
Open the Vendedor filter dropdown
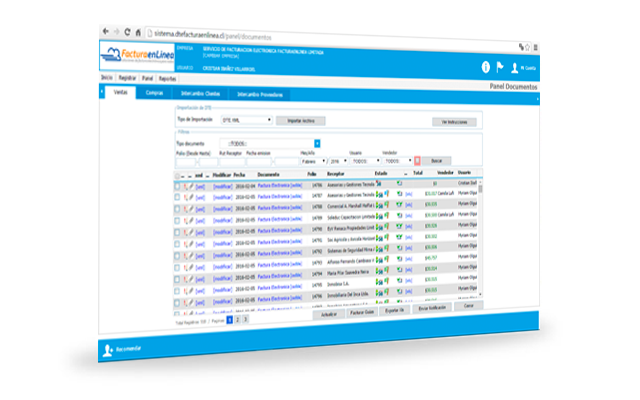[396, 160]
